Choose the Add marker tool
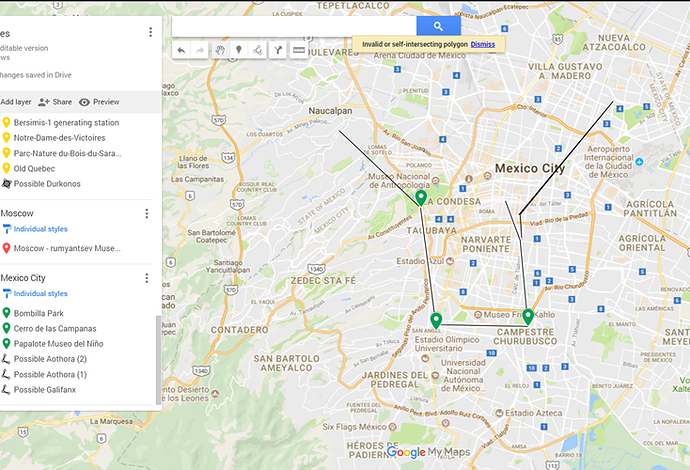 click(x=239, y=49)
